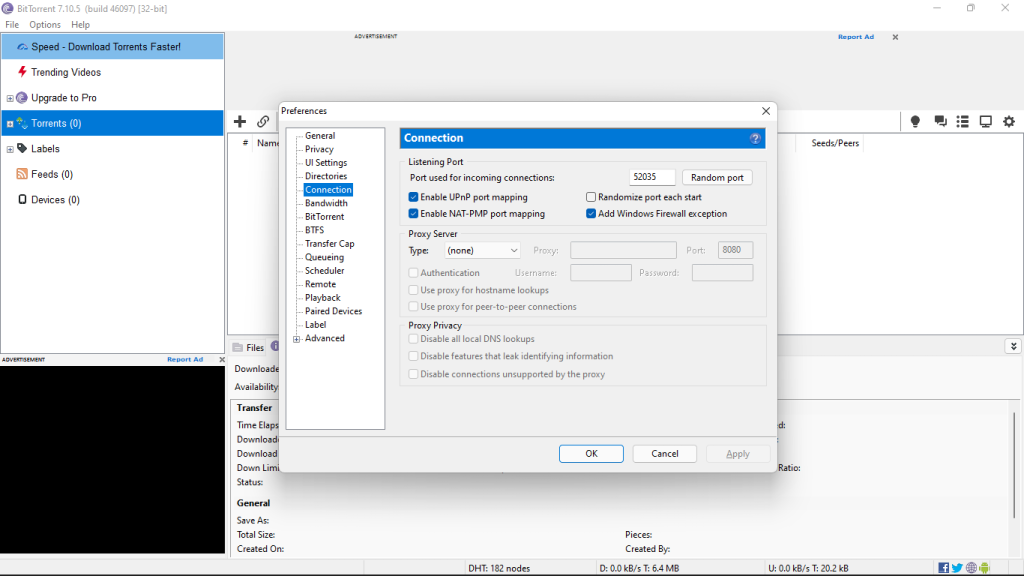Enable Randomize port each start
The height and width of the screenshot is (576, 1024).
point(591,197)
